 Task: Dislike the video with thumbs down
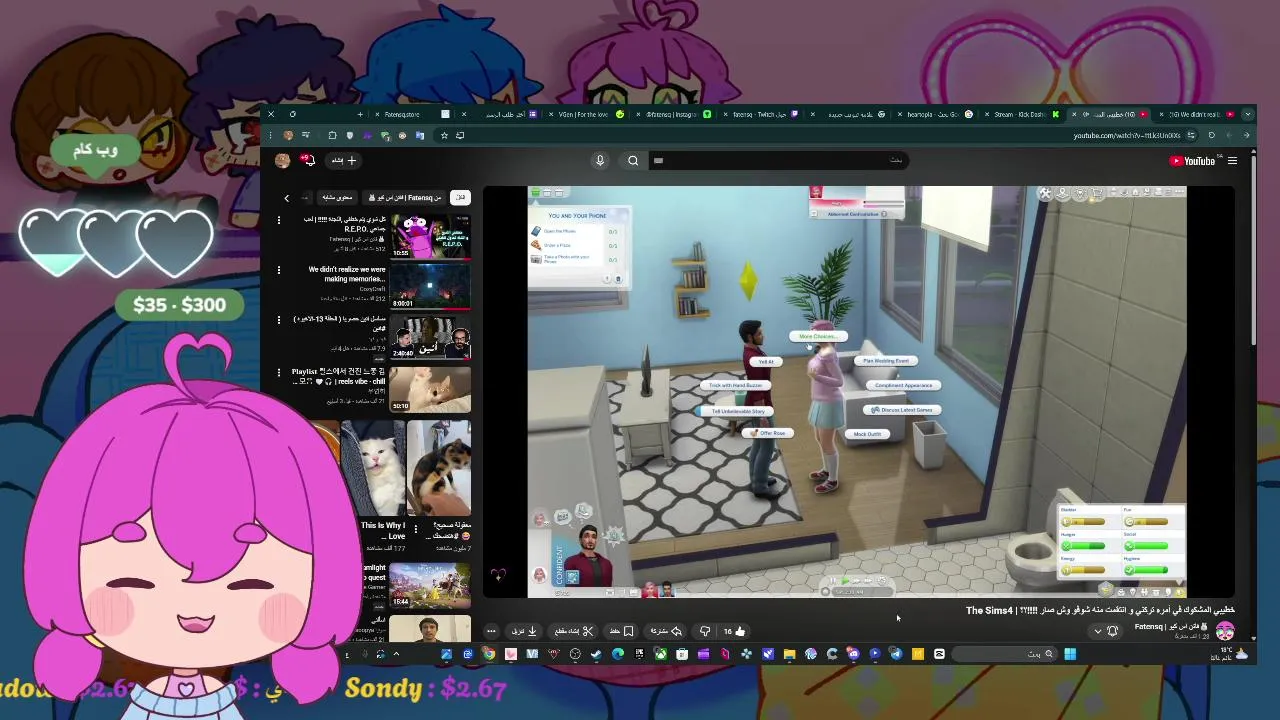705,631
